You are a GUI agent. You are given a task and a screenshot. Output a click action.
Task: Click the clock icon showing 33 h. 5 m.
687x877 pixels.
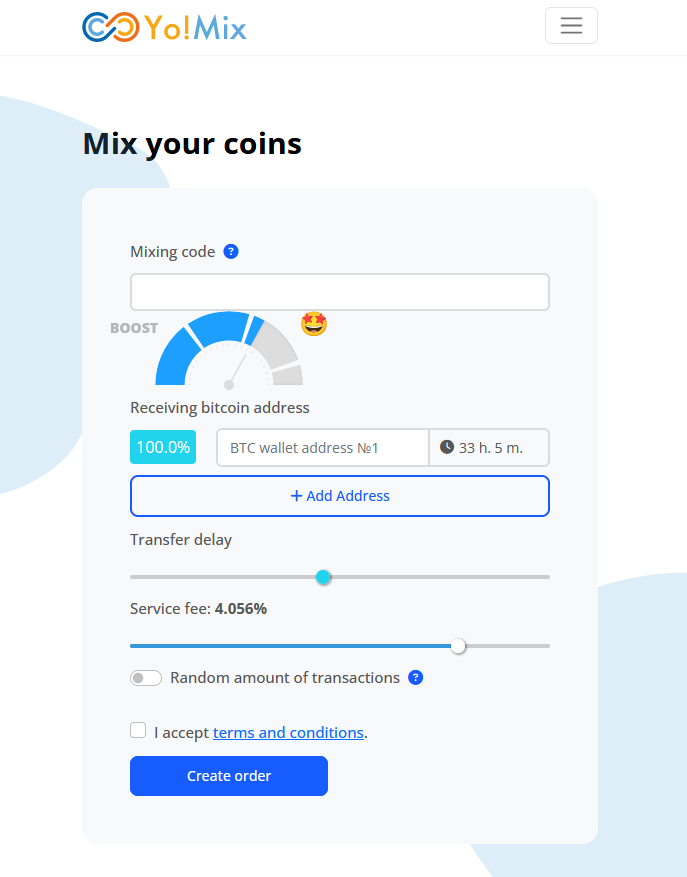[446, 447]
